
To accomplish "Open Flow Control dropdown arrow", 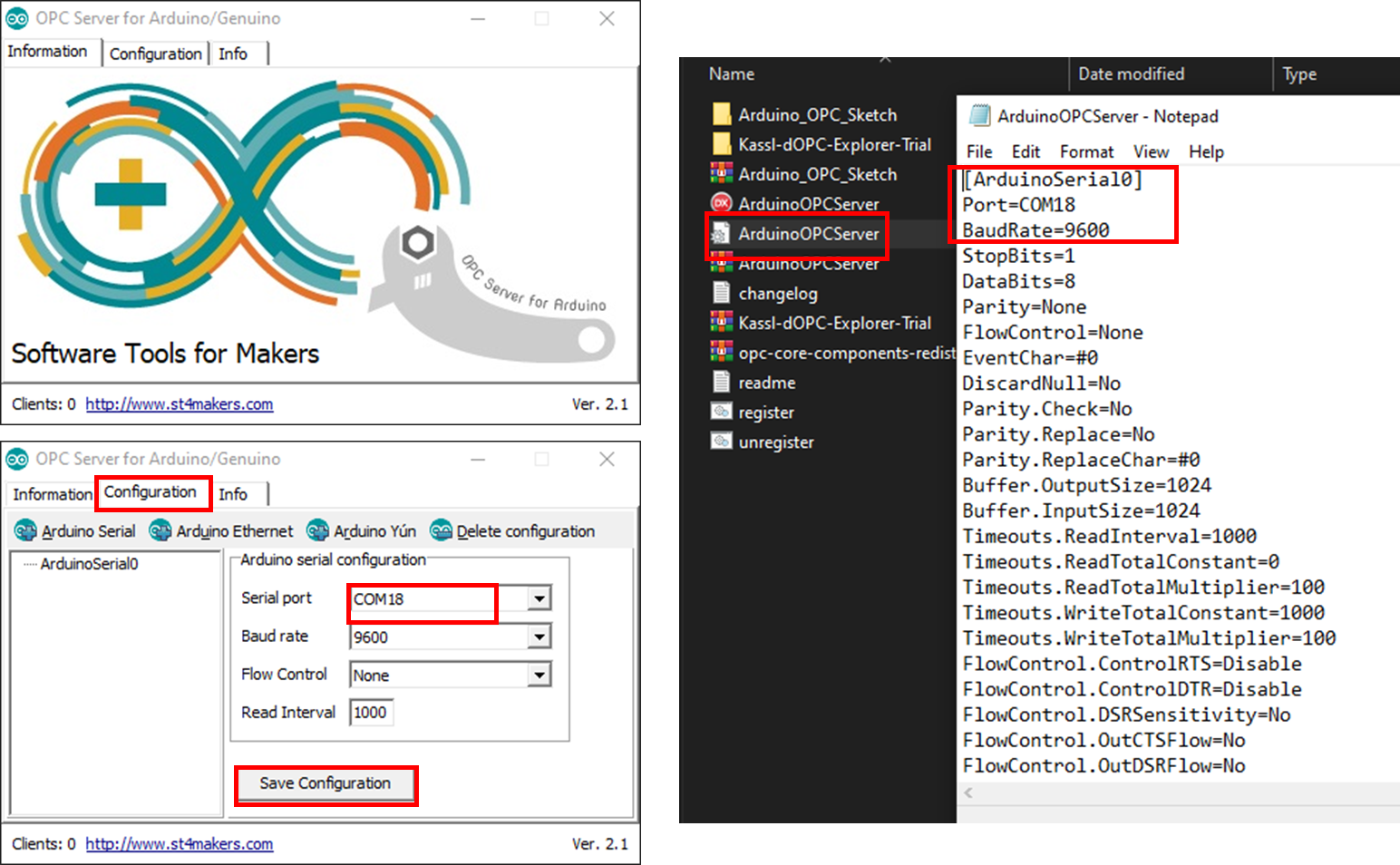I will 540,675.
